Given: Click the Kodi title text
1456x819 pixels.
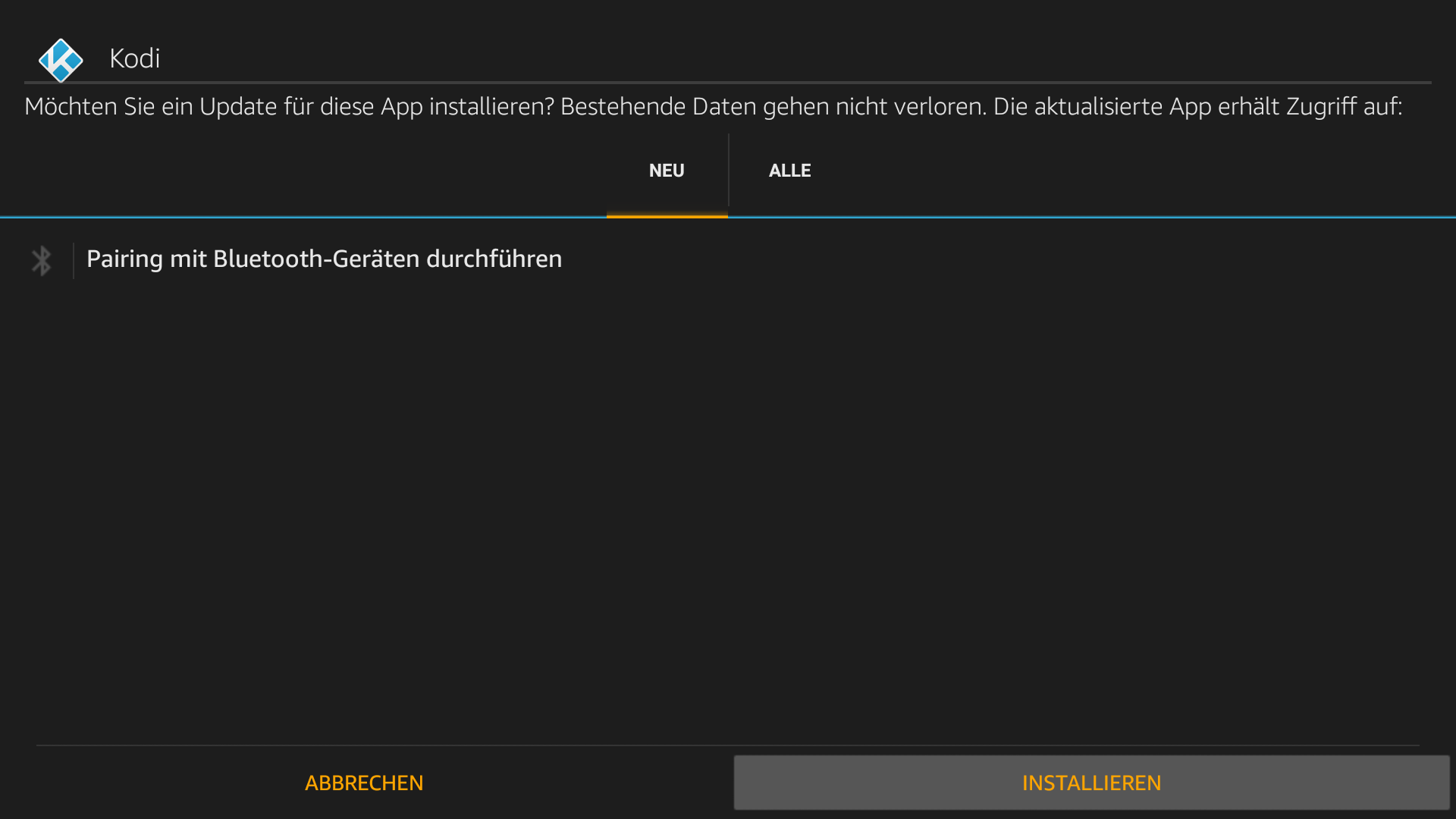Looking at the screenshot, I should click(x=135, y=58).
